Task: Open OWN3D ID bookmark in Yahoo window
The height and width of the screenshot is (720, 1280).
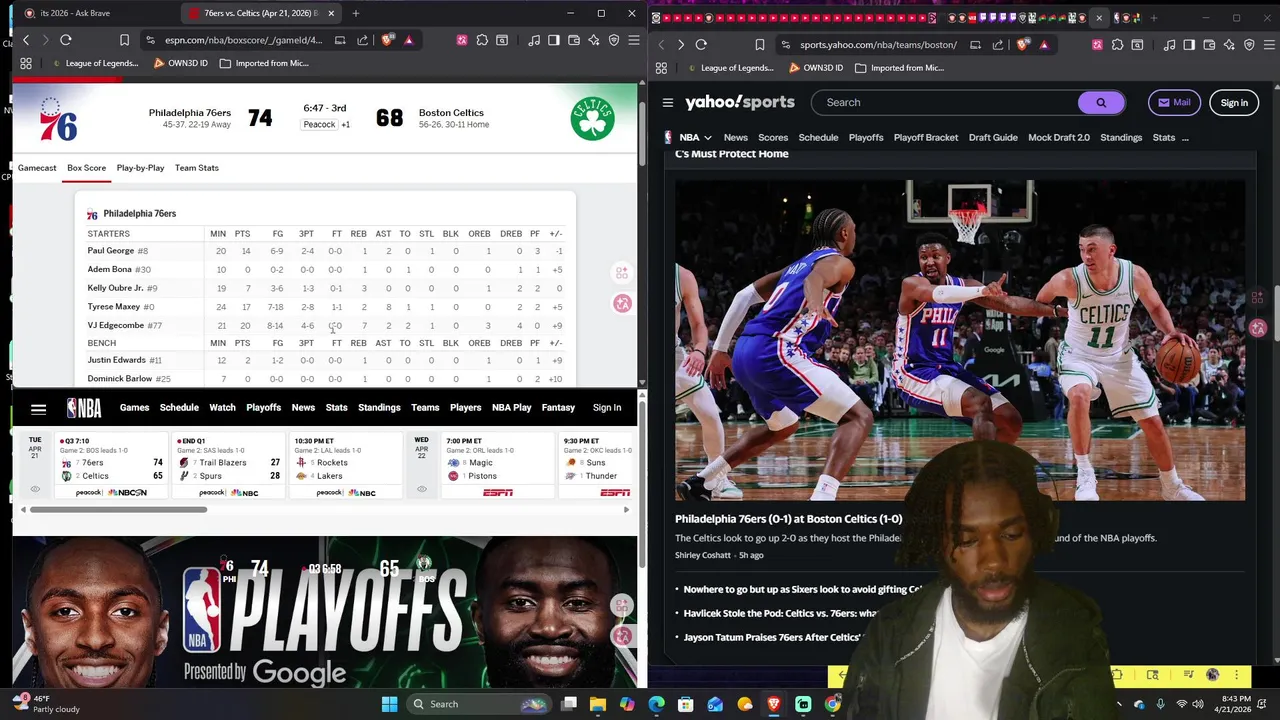Action: coord(814,68)
